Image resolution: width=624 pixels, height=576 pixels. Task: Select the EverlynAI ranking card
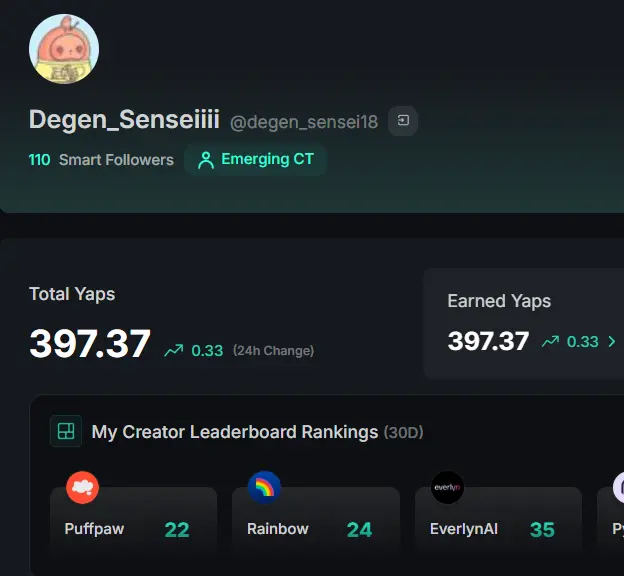pyautogui.click(x=498, y=519)
